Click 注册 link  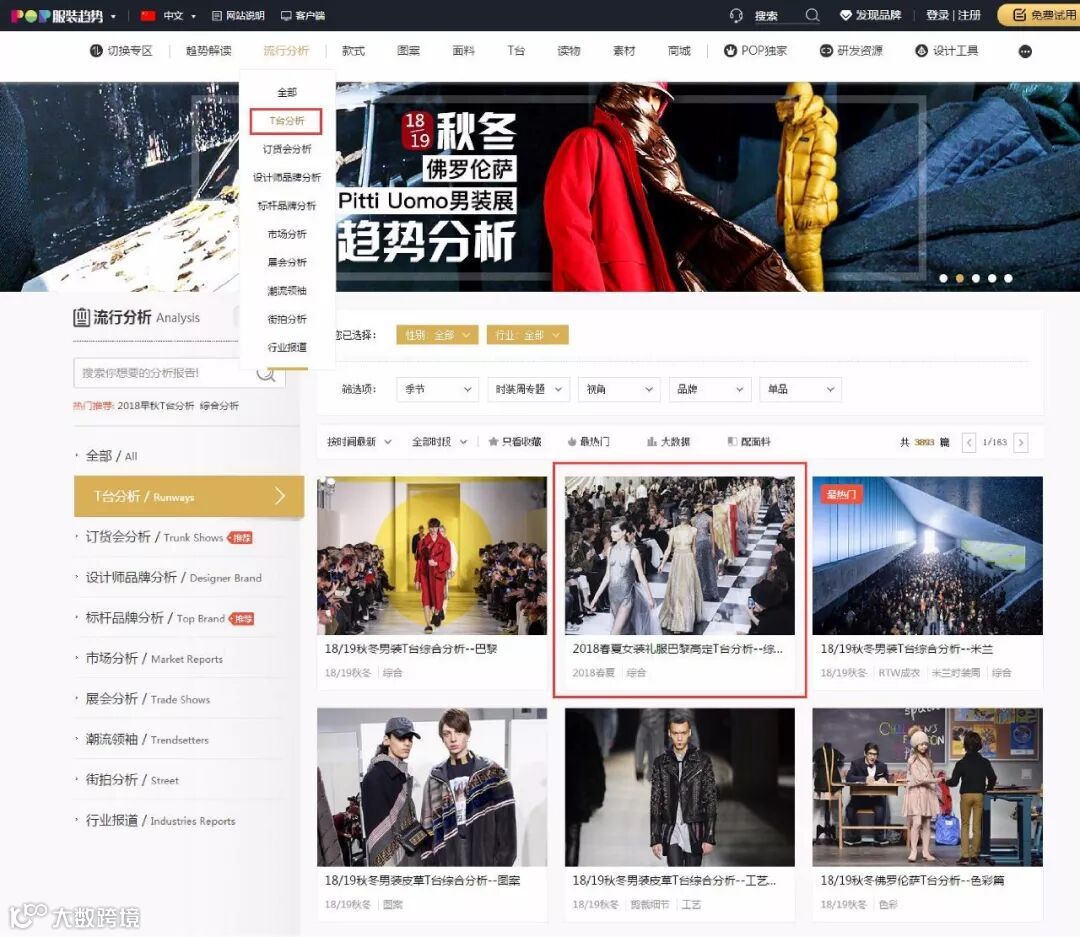point(969,15)
